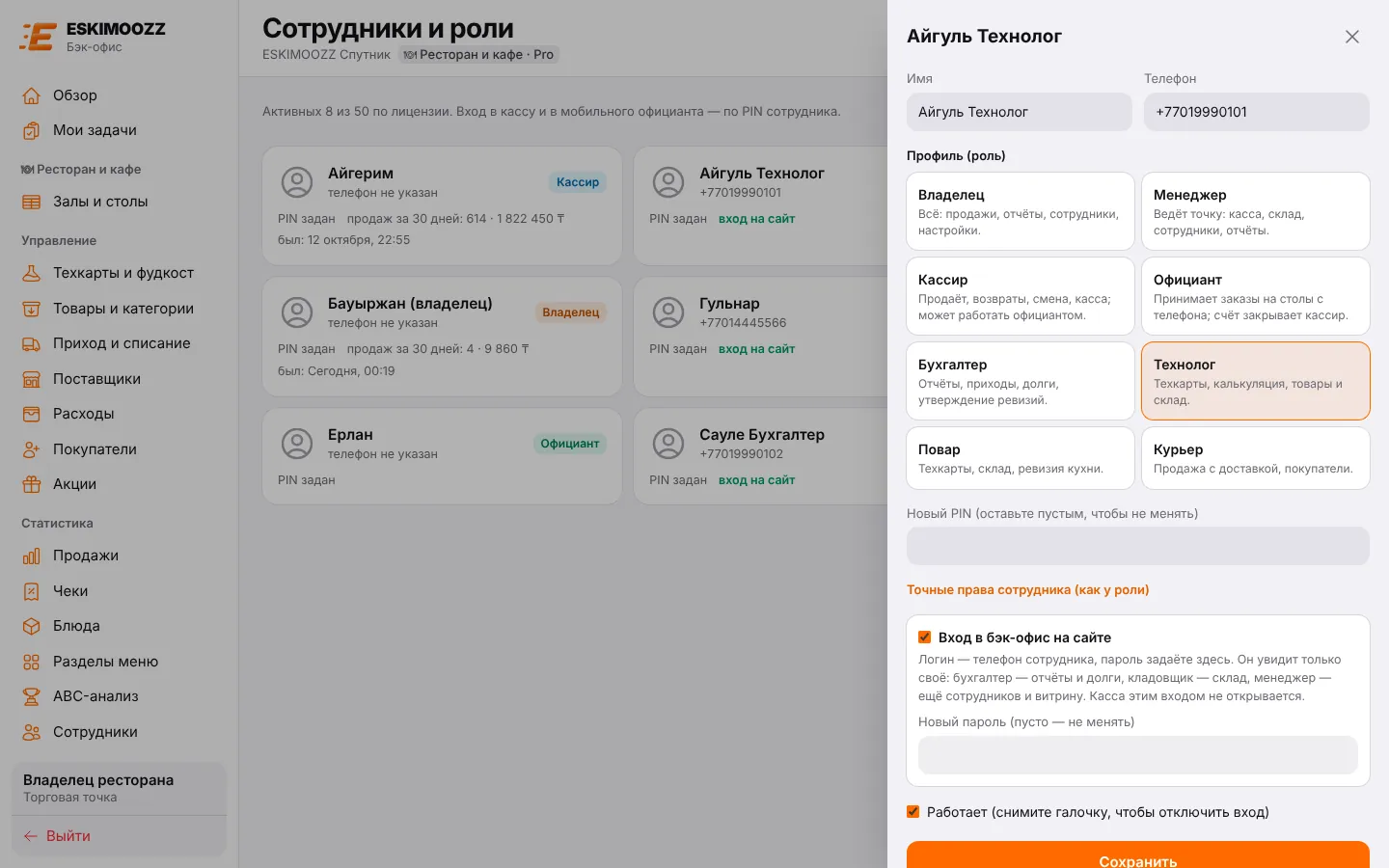Select the Владелец role card
The height and width of the screenshot is (868, 1389).
tap(1021, 211)
